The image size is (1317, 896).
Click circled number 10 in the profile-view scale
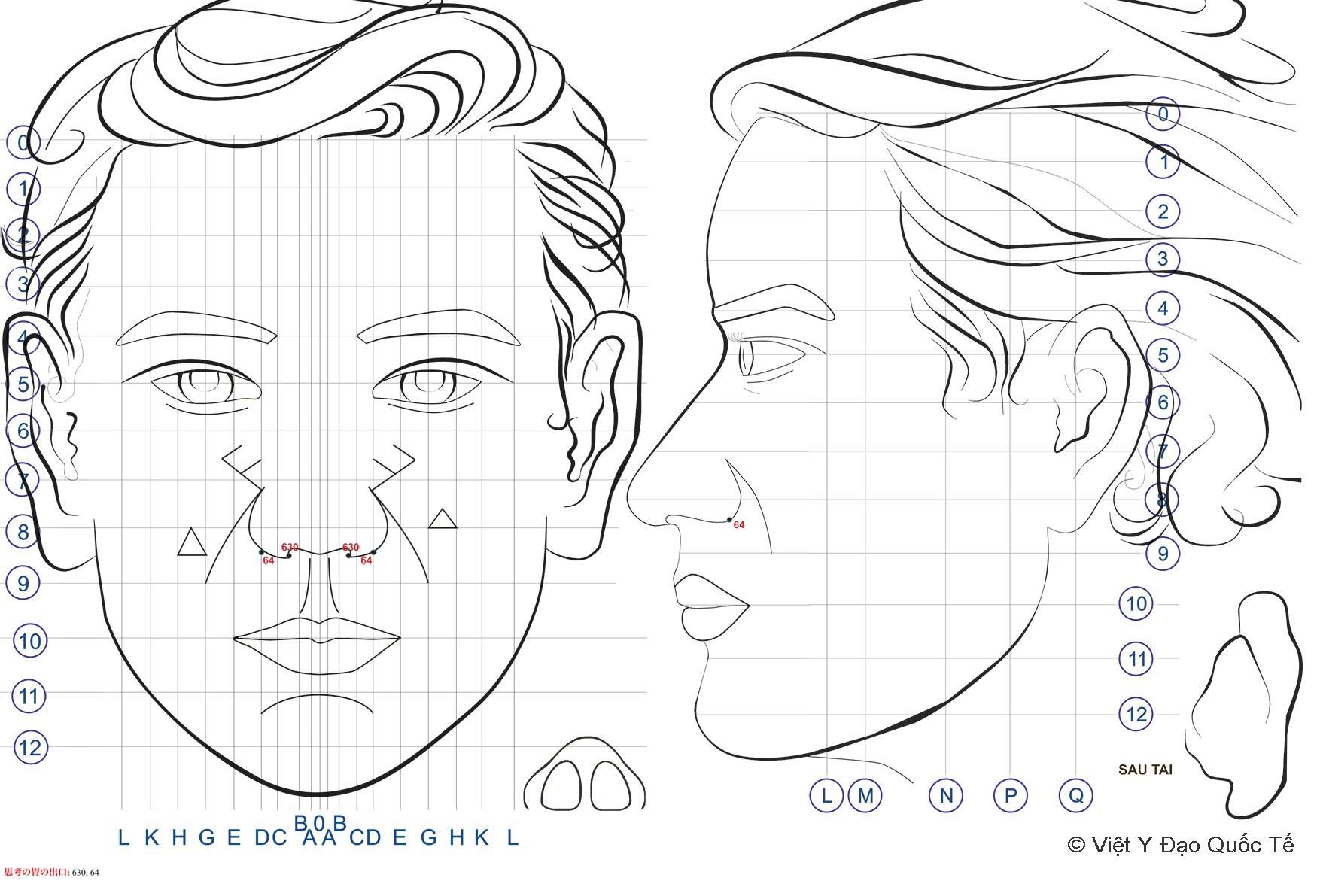tap(1136, 603)
